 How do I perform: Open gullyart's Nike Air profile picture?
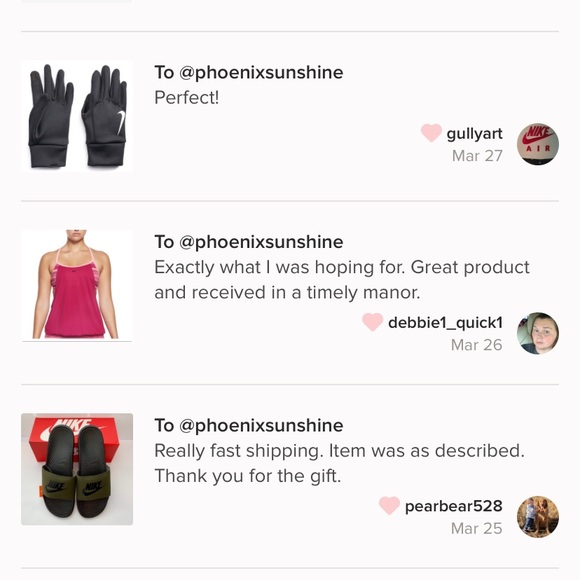coord(538,144)
